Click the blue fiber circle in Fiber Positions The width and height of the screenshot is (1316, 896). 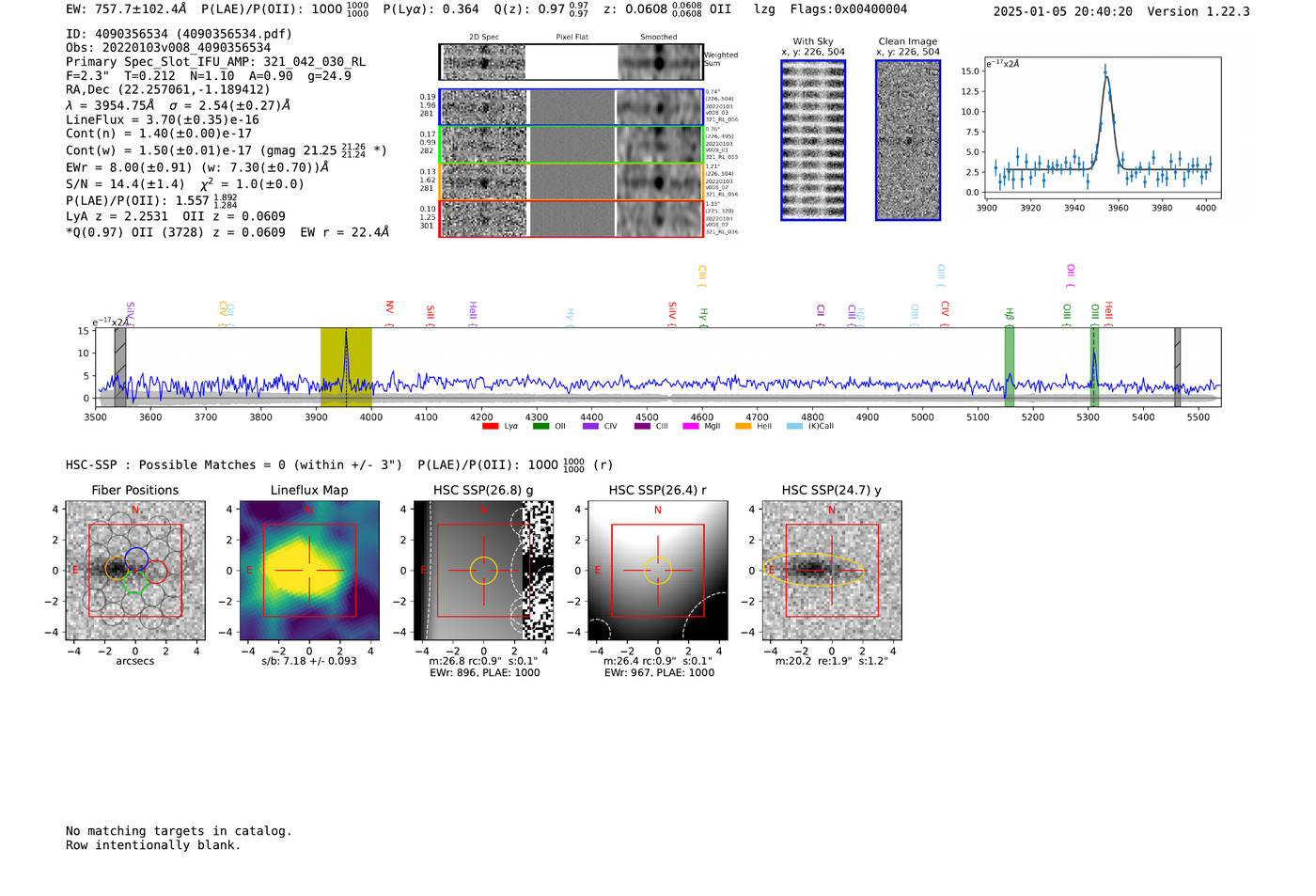point(136,558)
